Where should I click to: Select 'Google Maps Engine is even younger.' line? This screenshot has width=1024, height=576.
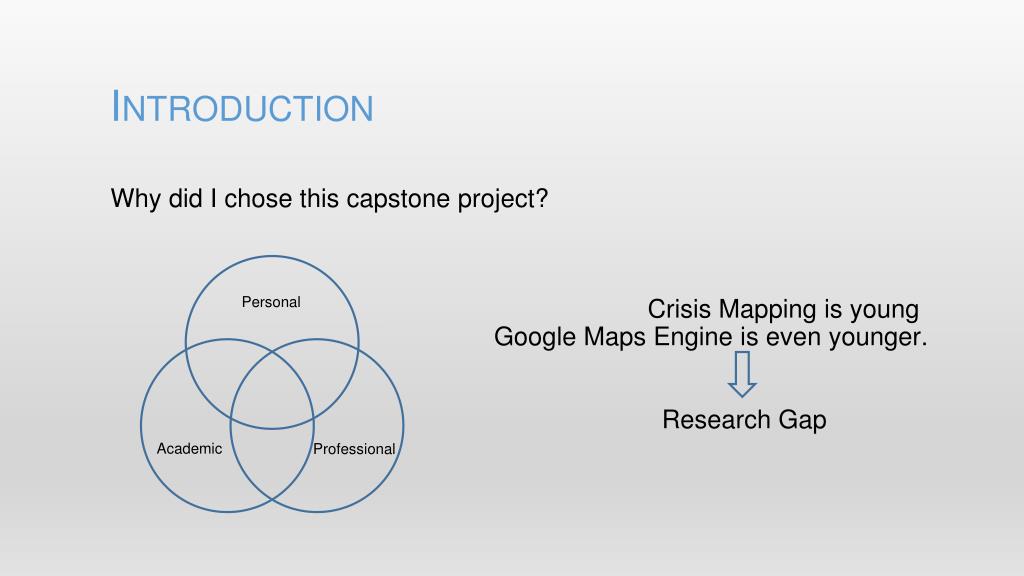click(711, 337)
